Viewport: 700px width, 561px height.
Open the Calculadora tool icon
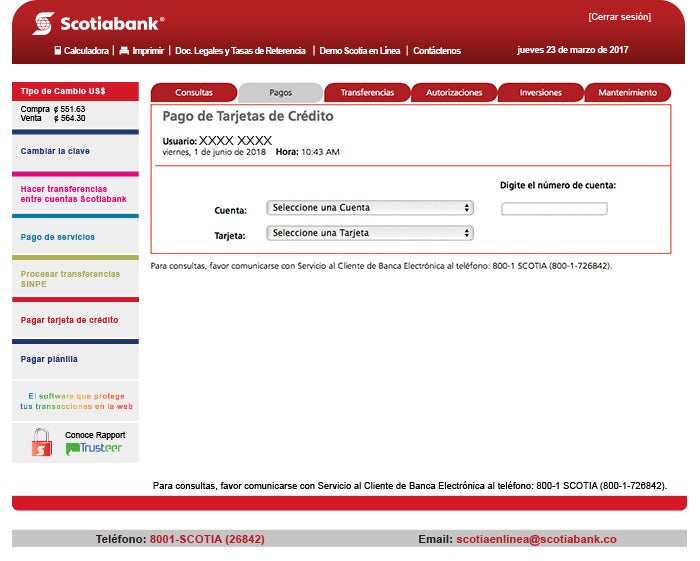(x=58, y=51)
